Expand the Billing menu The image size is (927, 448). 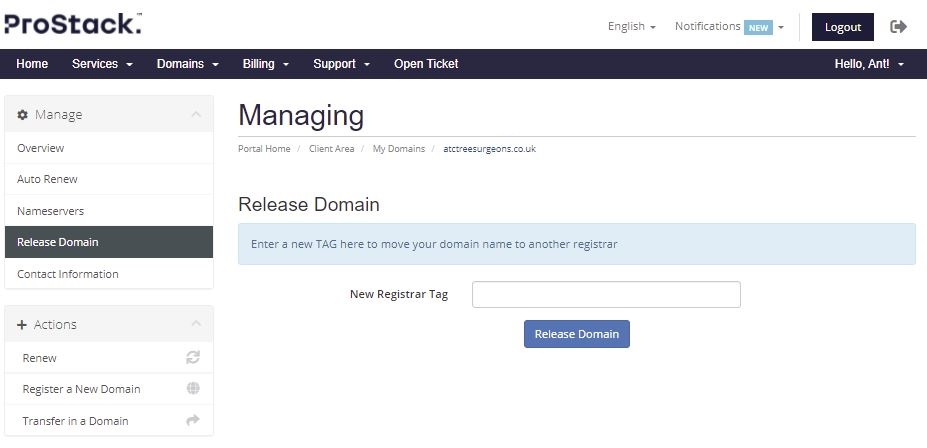click(265, 64)
